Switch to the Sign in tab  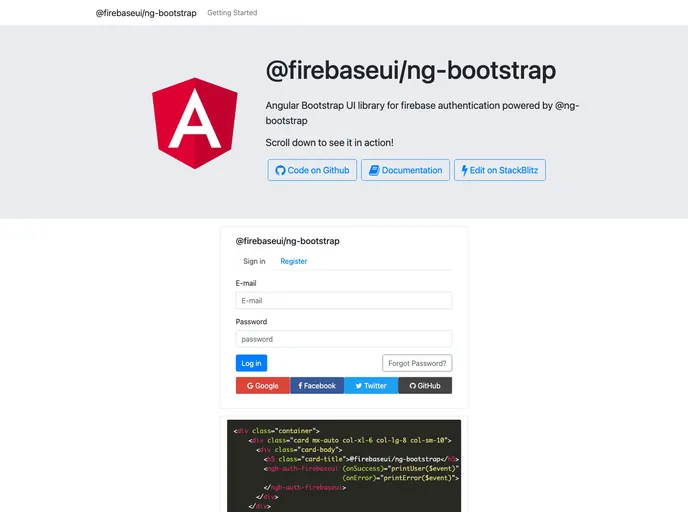point(254,261)
